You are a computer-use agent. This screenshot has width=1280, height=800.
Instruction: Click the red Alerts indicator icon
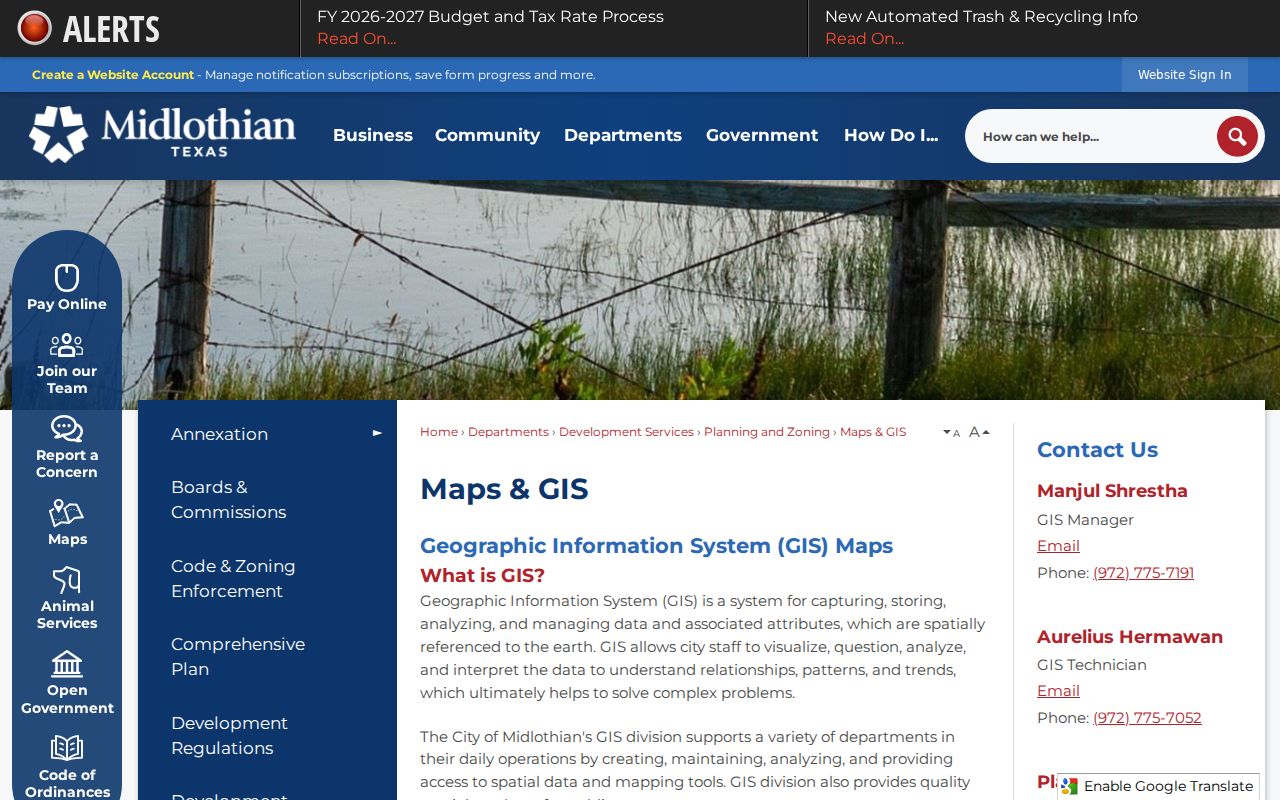click(x=34, y=28)
